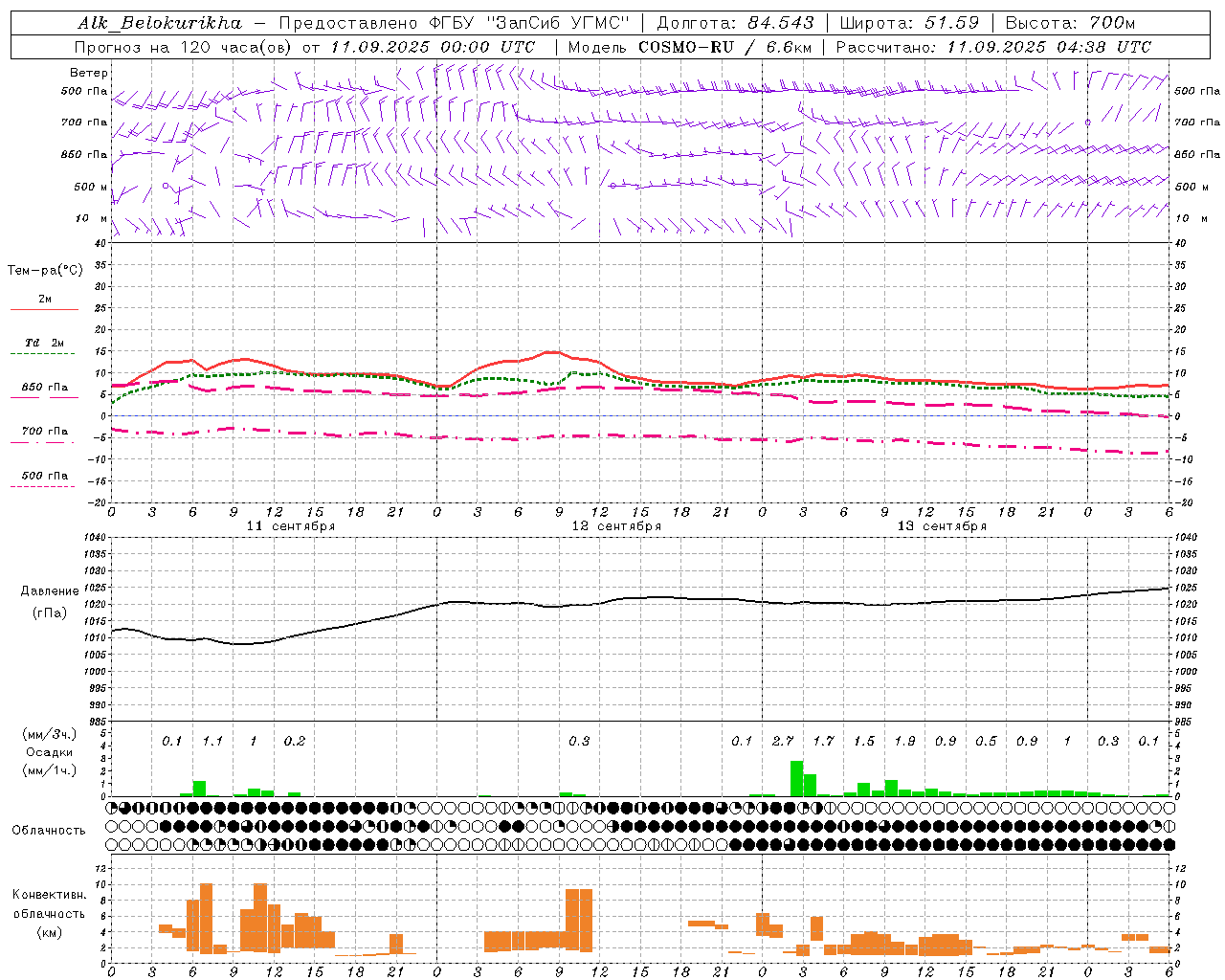The image size is (1225, 980).
Task: Click the 3-hour precipitation value 1.7
Action: (824, 742)
